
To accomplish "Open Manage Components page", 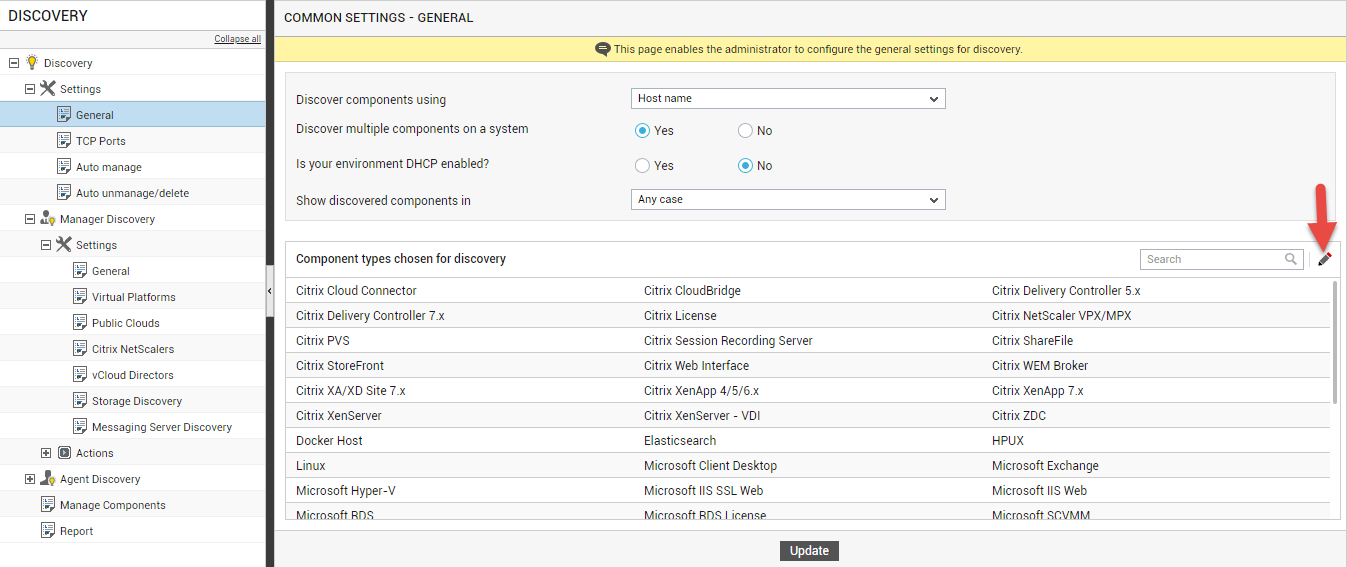I will pyautogui.click(x=113, y=505).
